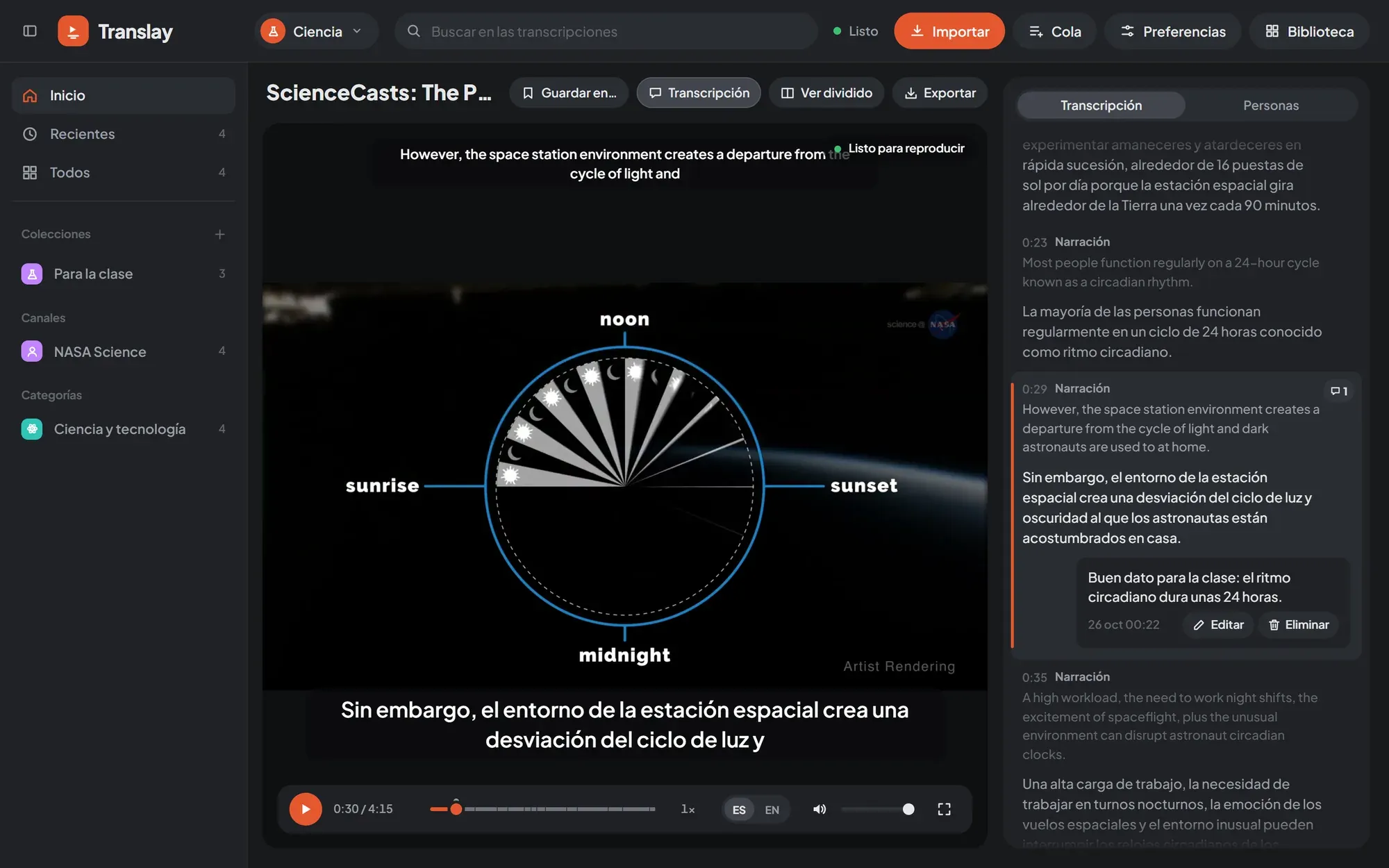Image resolution: width=1389 pixels, height=868 pixels.
Task: Open the NASA Science channel
Action: click(124, 351)
